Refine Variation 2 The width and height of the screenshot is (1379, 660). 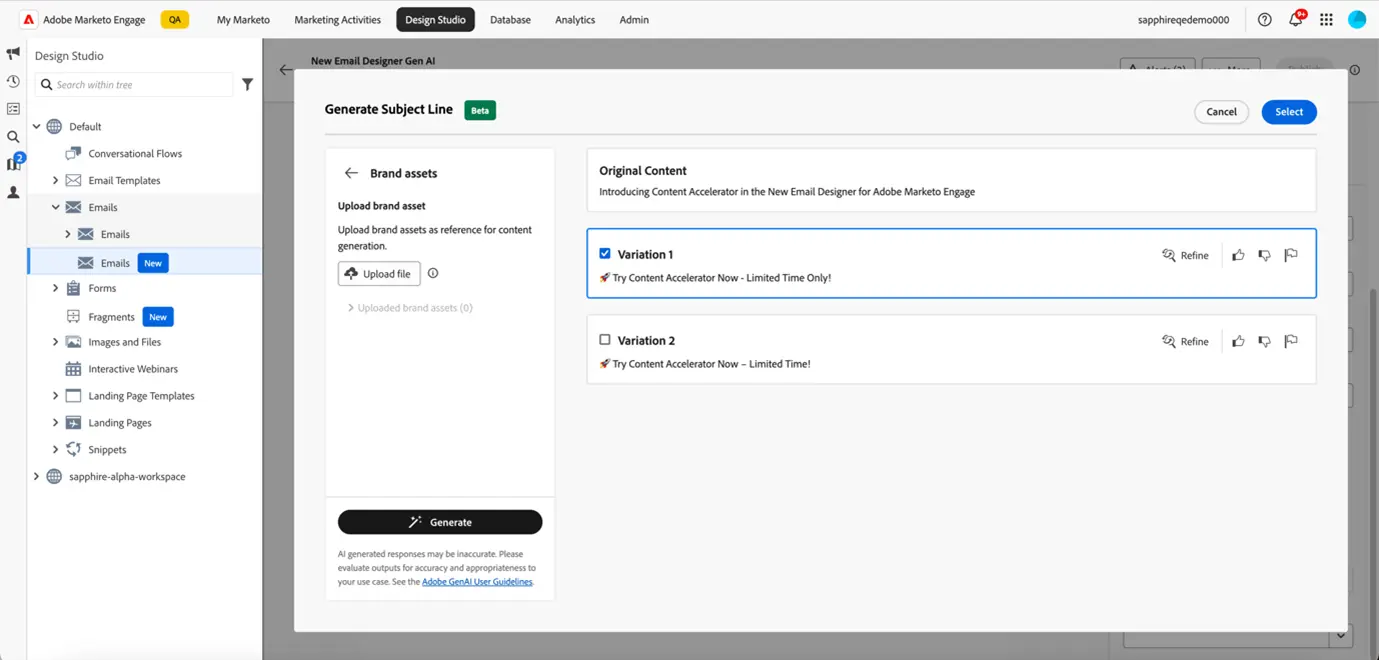tap(1185, 341)
